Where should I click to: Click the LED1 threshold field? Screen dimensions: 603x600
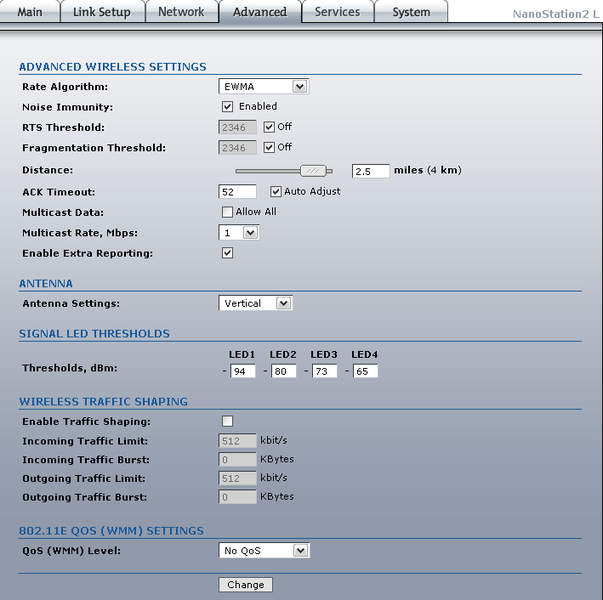243,371
